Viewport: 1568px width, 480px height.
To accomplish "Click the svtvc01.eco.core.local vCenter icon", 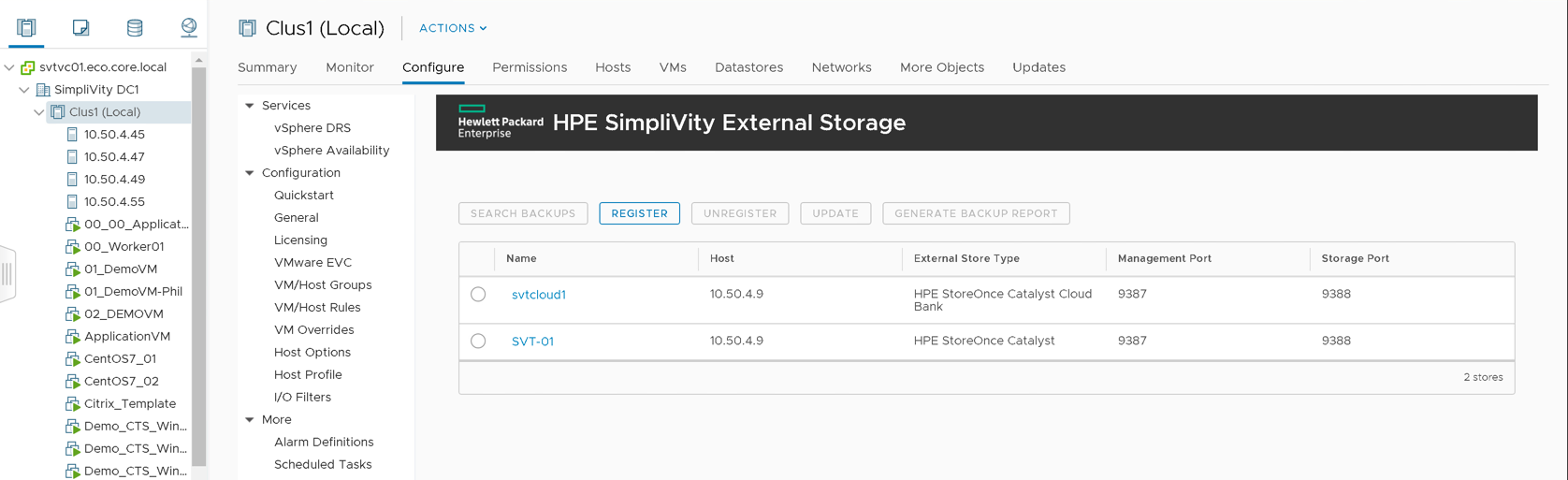I will [x=28, y=66].
